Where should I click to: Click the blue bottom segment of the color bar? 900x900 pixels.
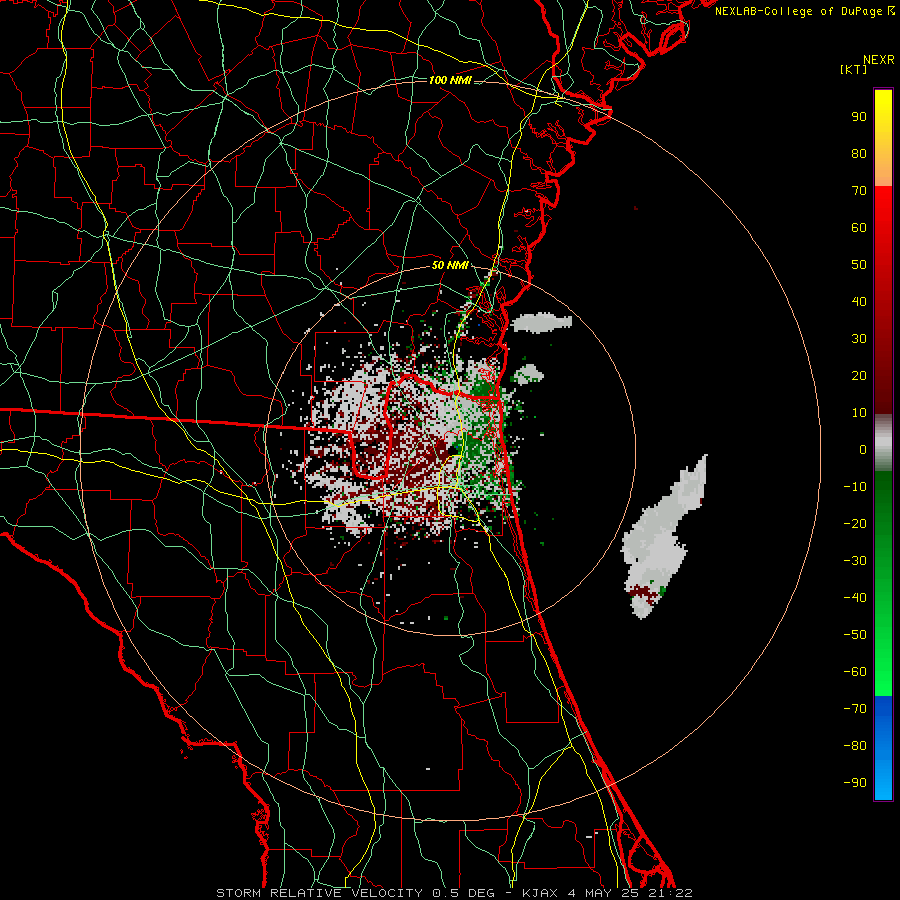click(883, 748)
